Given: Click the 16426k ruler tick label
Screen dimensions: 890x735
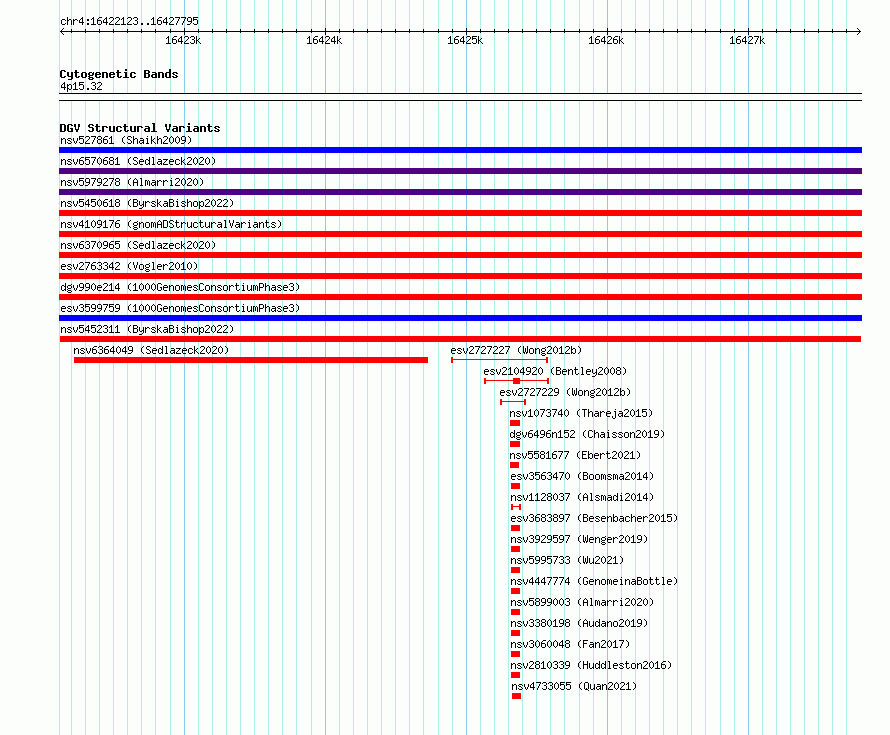Looking at the screenshot, I should point(606,40).
